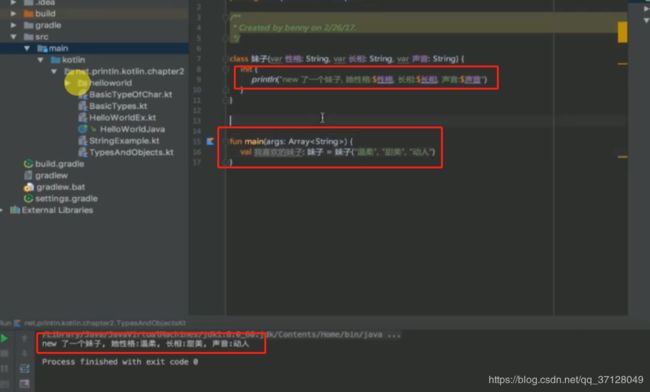
Task: Open HelloWorldEx.kt from the project tree
Action: click(x=123, y=118)
